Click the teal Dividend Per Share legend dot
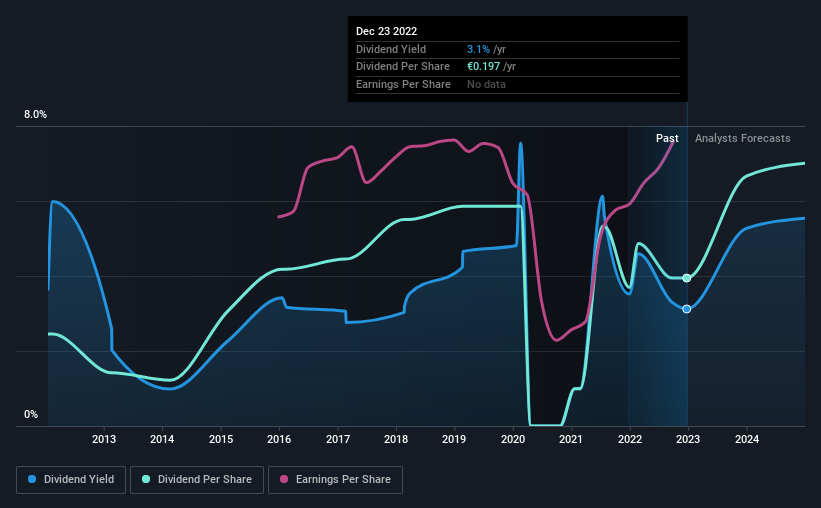821x508 pixels. [146, 479]
